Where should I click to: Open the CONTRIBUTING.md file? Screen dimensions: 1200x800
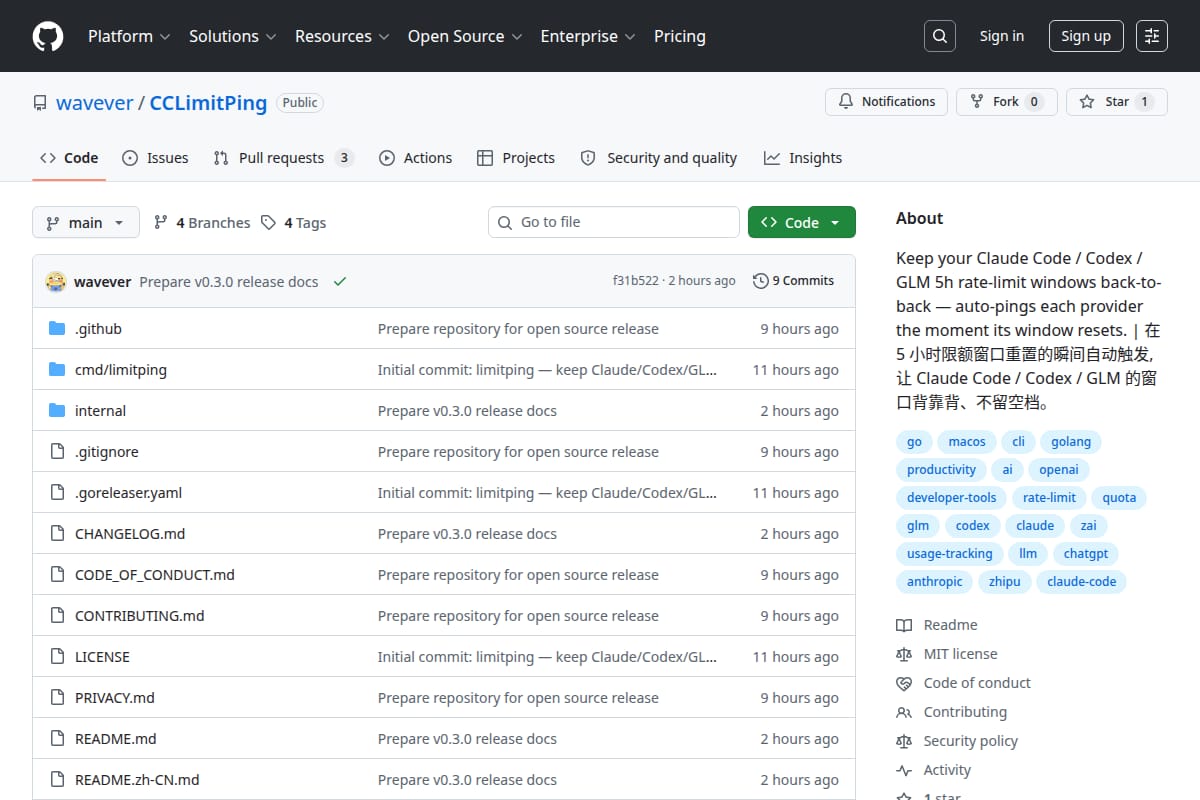[x=139, y=616]
